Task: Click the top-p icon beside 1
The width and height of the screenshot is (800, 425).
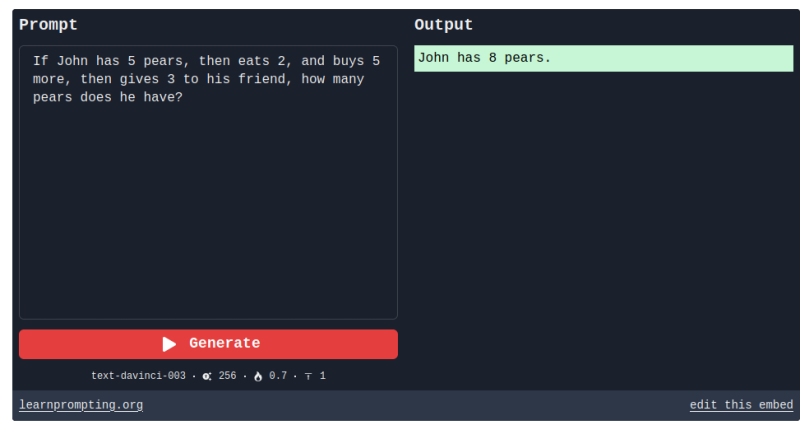Action: [x=309, y=376]
